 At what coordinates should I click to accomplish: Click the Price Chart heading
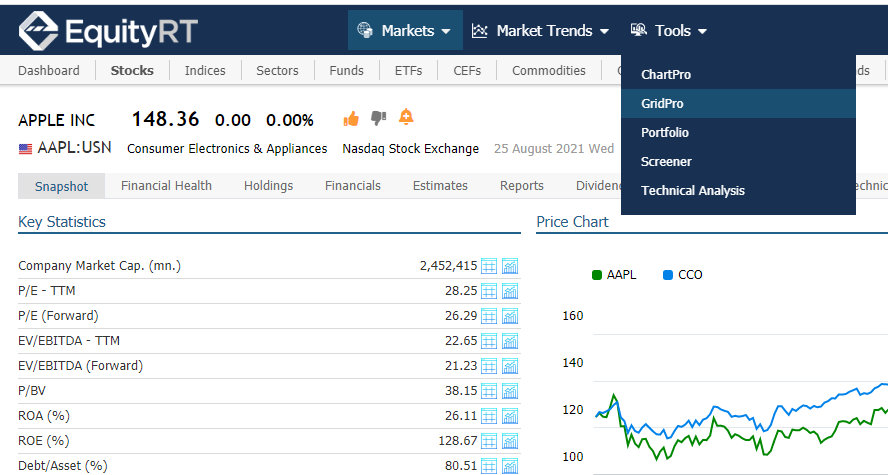[573, 222]
